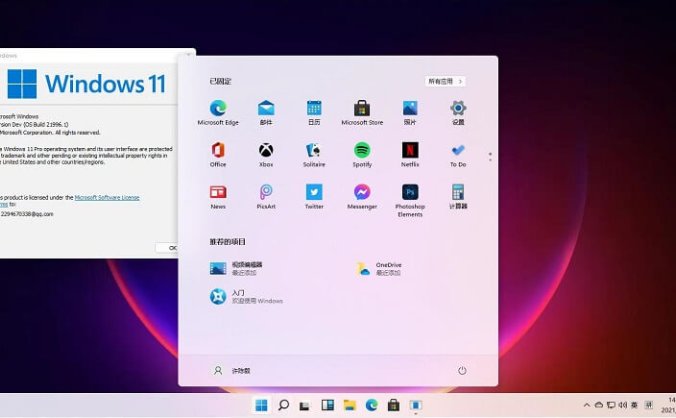
Task: Open the Widgets taskbar icon
Action: (328, 405)
